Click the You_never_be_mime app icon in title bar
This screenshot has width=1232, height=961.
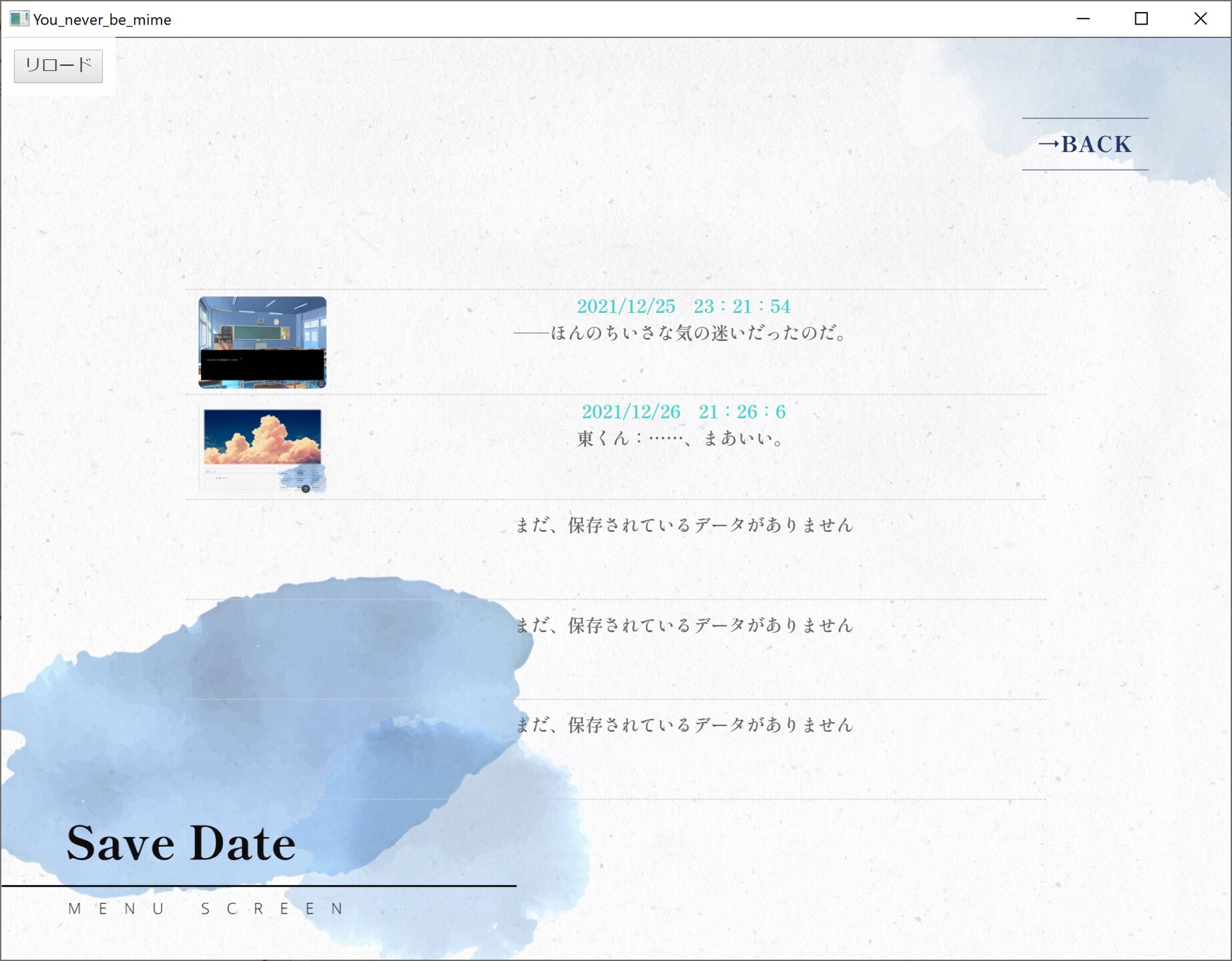(19, 19)
